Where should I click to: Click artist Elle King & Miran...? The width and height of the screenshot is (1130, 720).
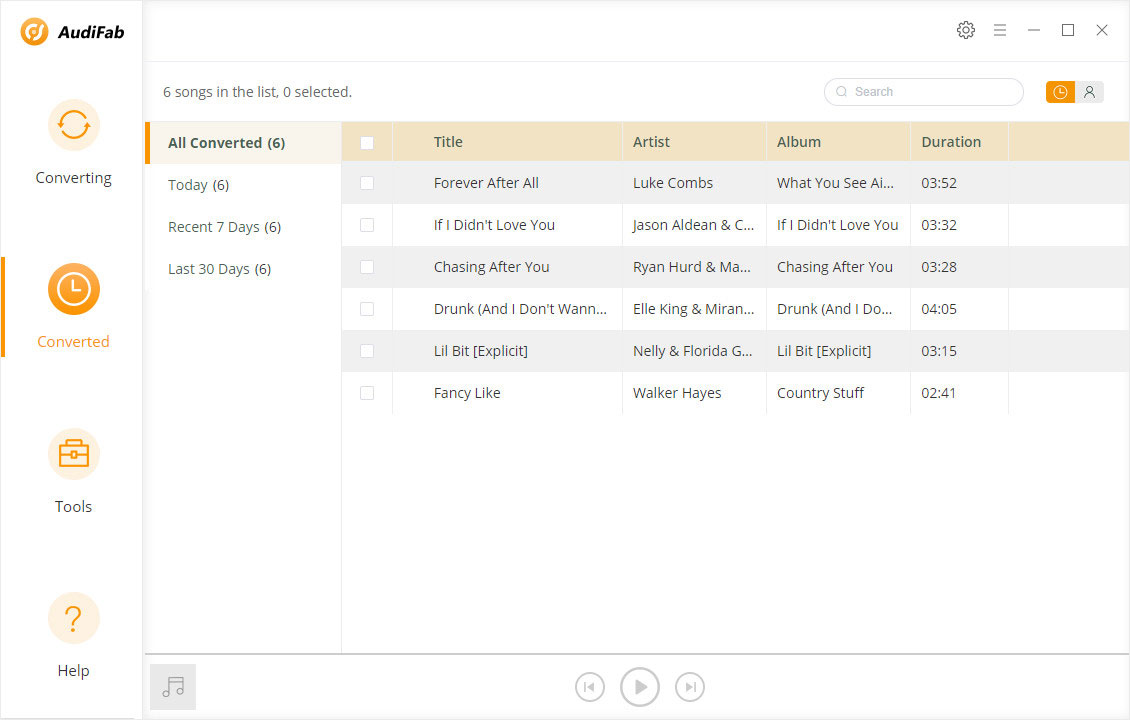(693, 309)
